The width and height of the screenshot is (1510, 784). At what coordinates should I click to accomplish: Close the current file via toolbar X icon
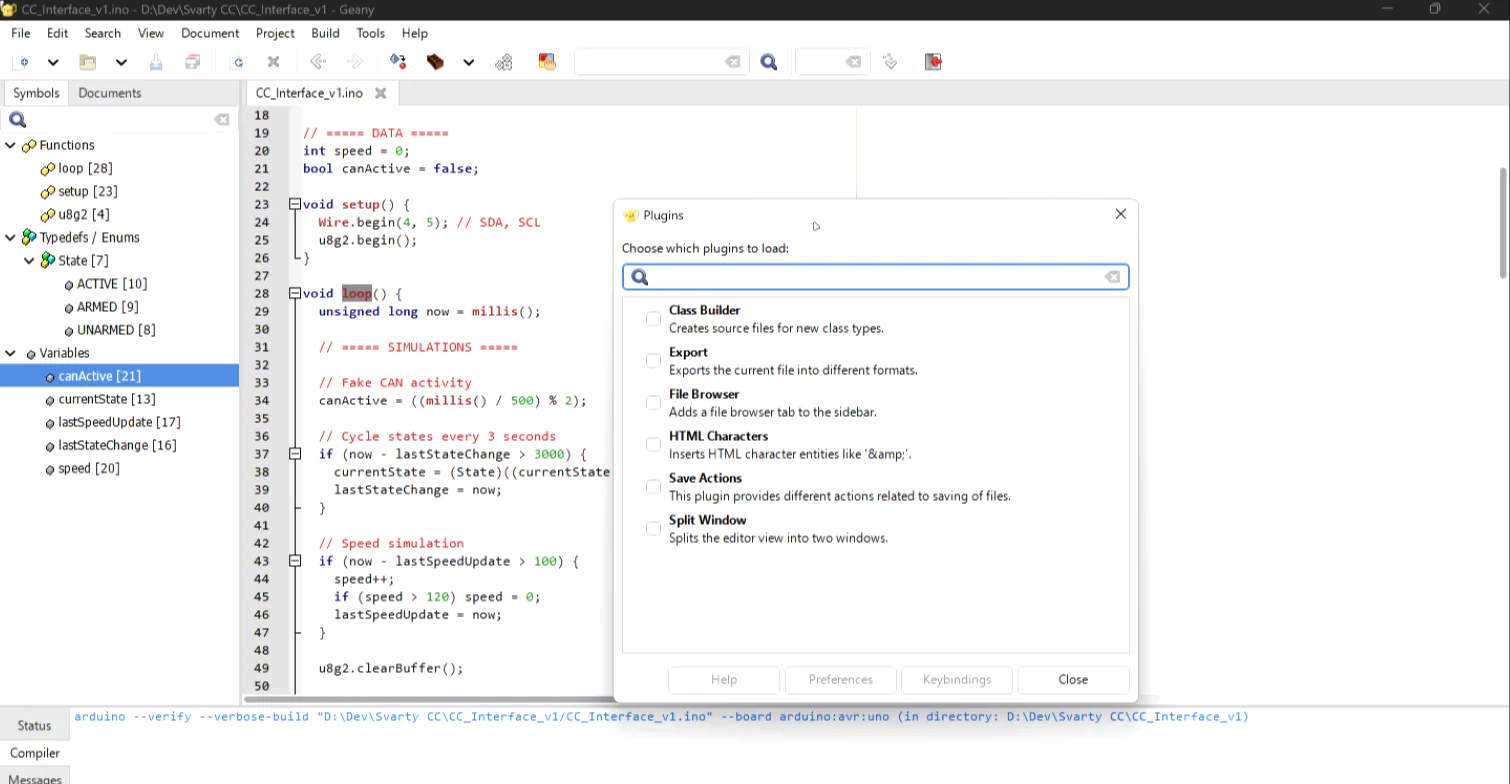click(273, 62)
